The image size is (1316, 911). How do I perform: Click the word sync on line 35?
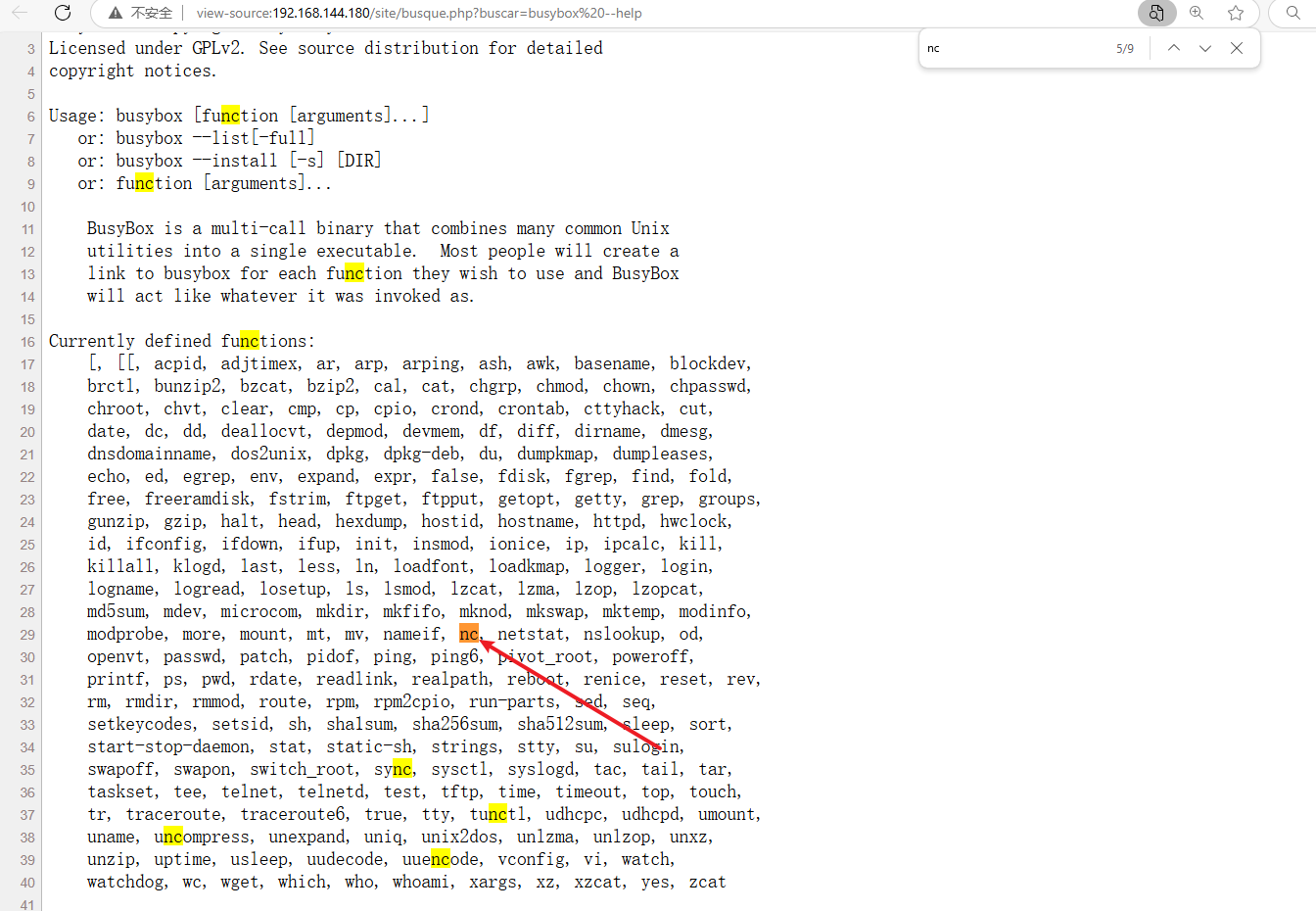coord(393,769)
